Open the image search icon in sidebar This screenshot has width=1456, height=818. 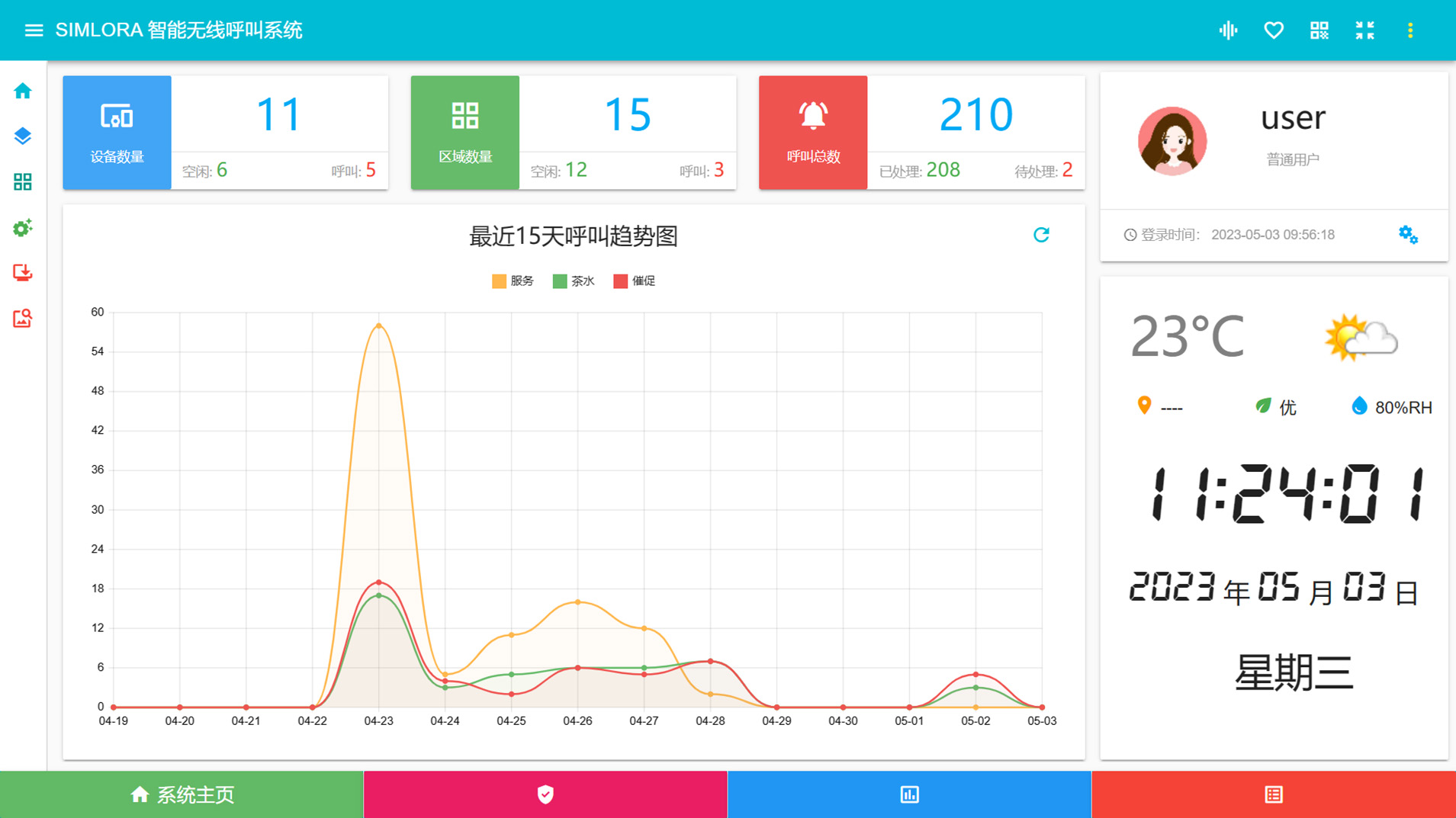click(x=23, y=319)
